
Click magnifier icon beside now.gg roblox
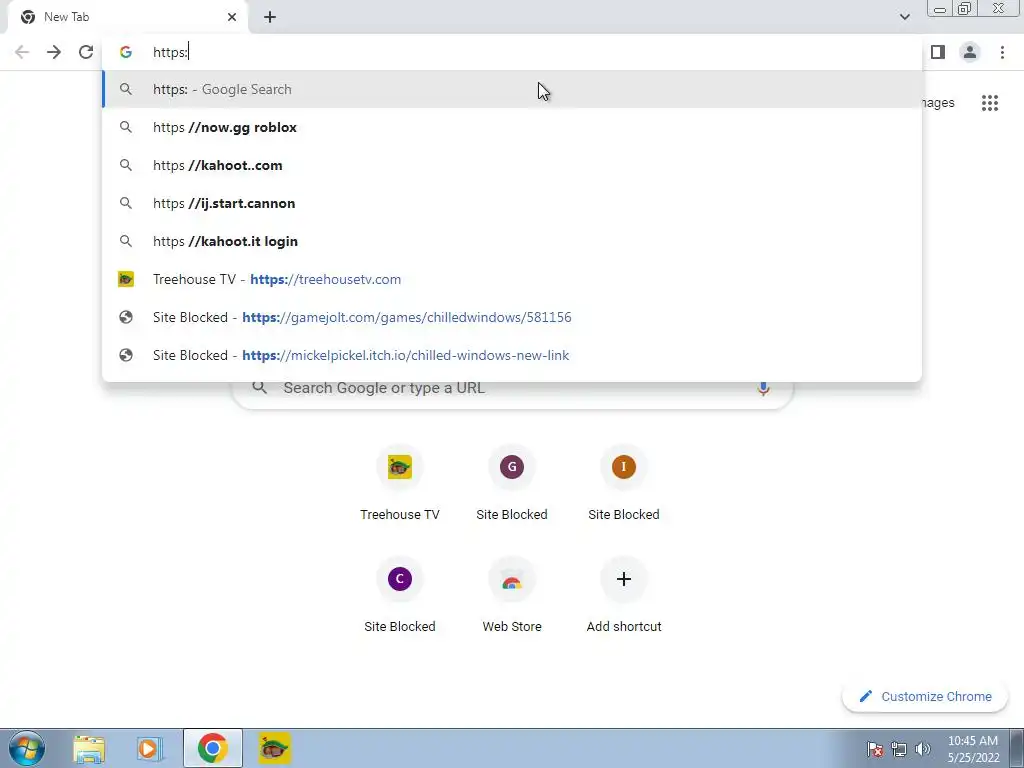[126, 127]
